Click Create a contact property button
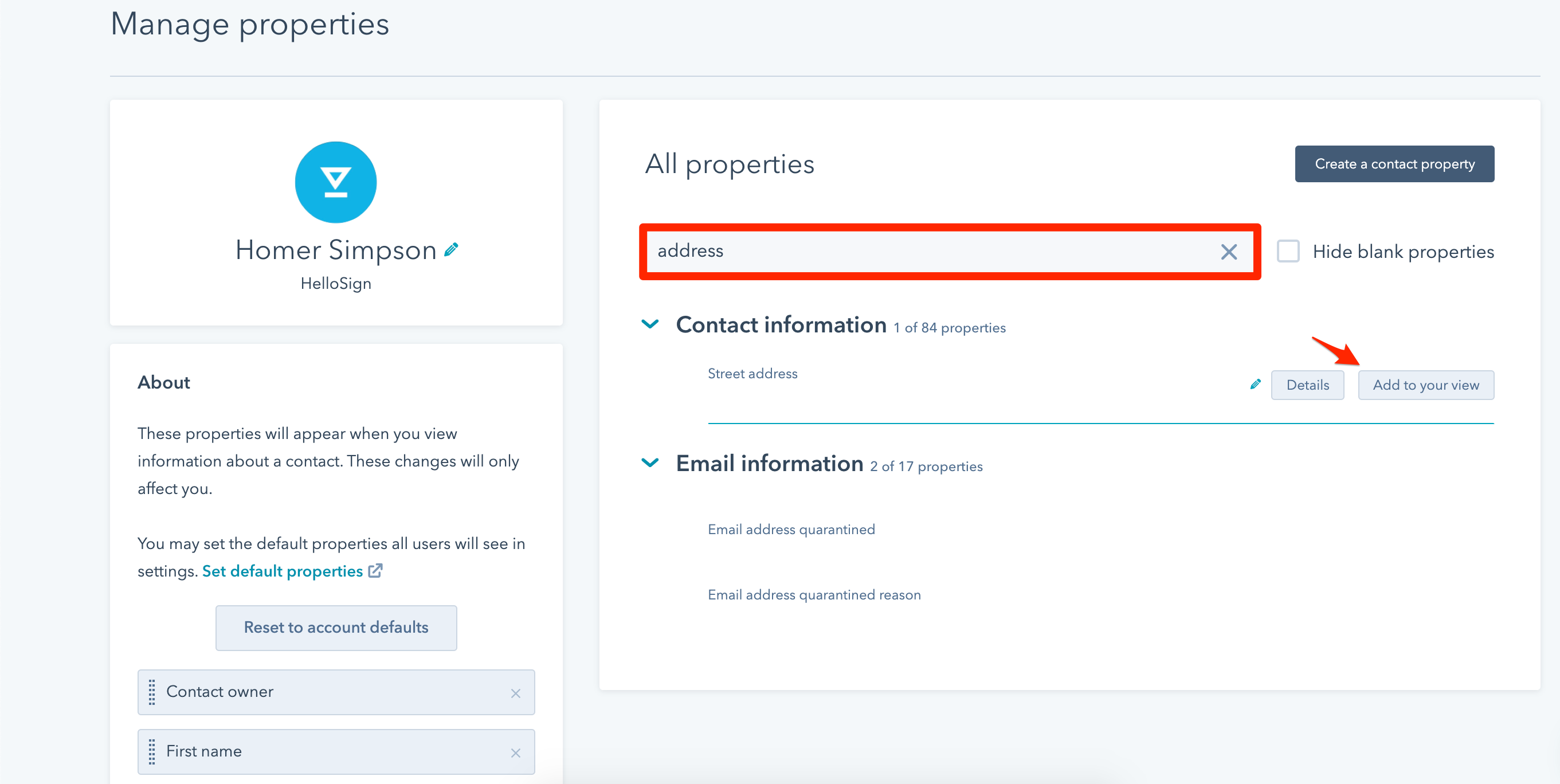1560x784 pixels. point(1394,164)
